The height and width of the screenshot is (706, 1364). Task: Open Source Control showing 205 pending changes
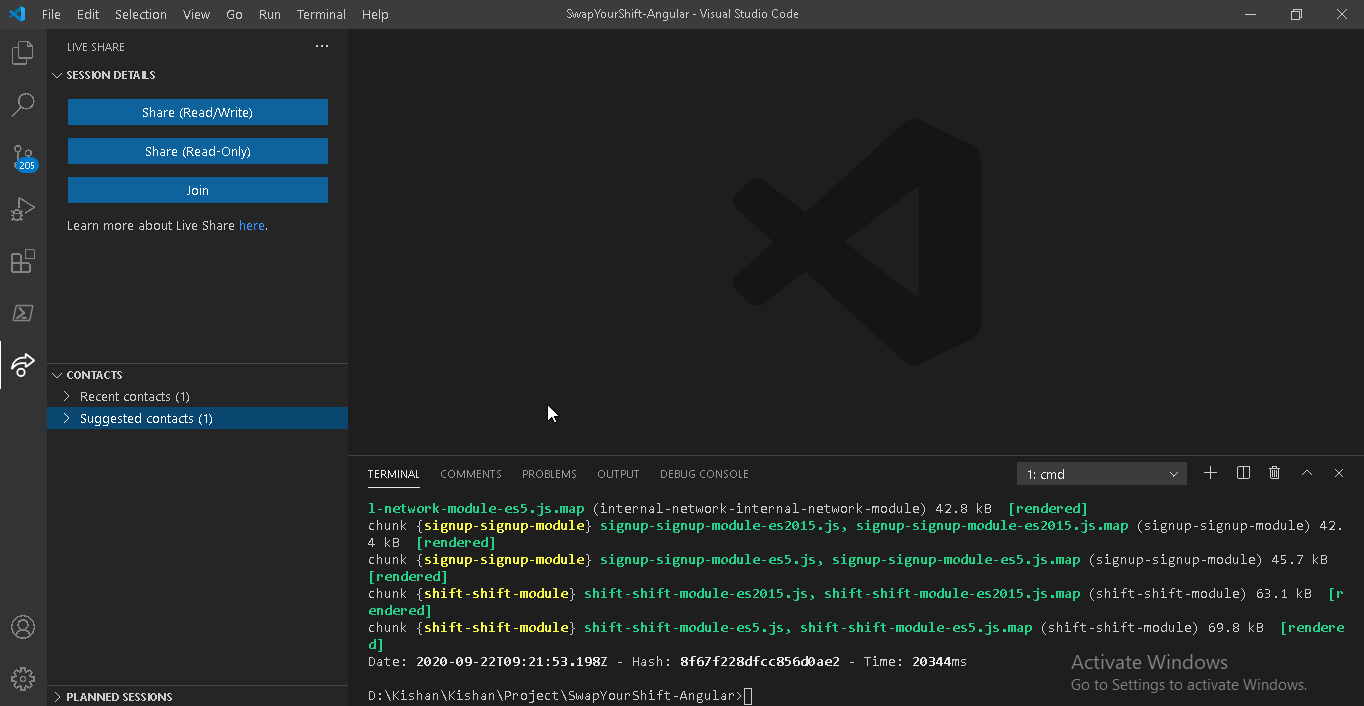pos(22,157)
